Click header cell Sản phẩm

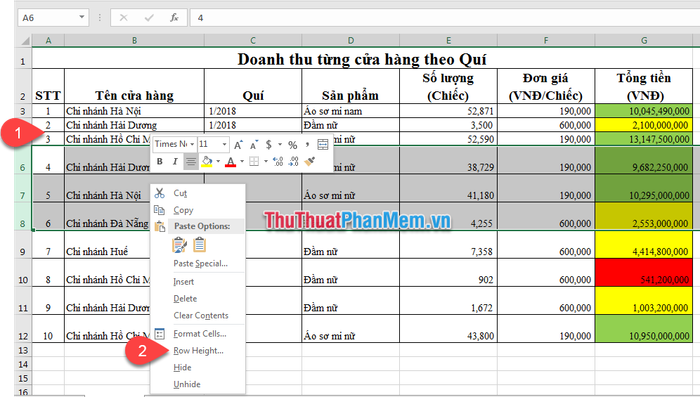[x=350, y=87]
